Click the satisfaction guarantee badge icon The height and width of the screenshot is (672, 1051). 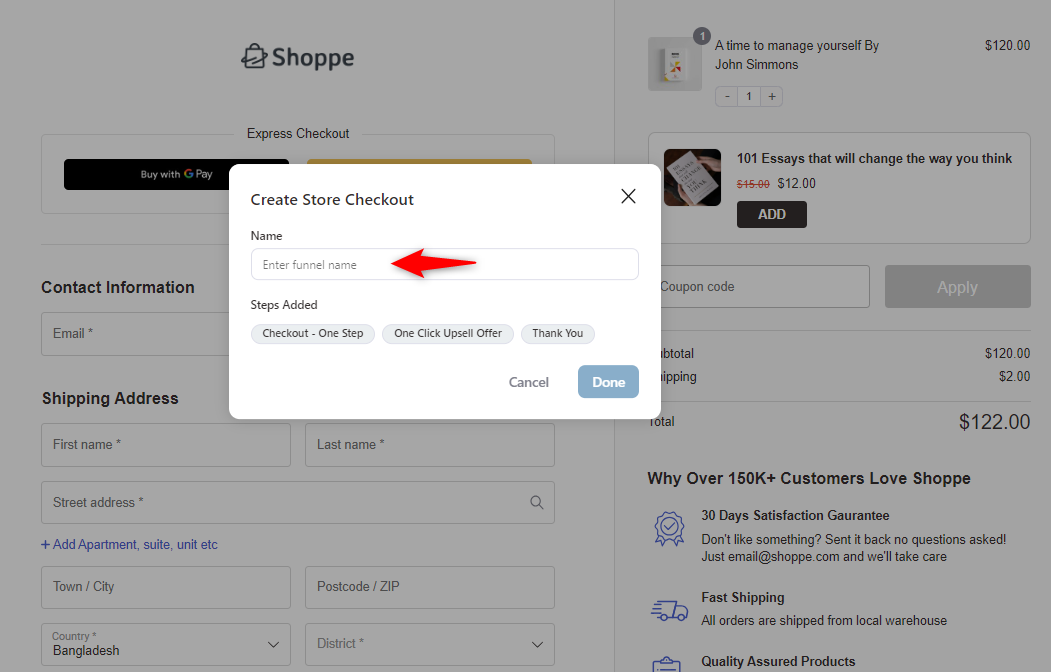coord(669,529)
